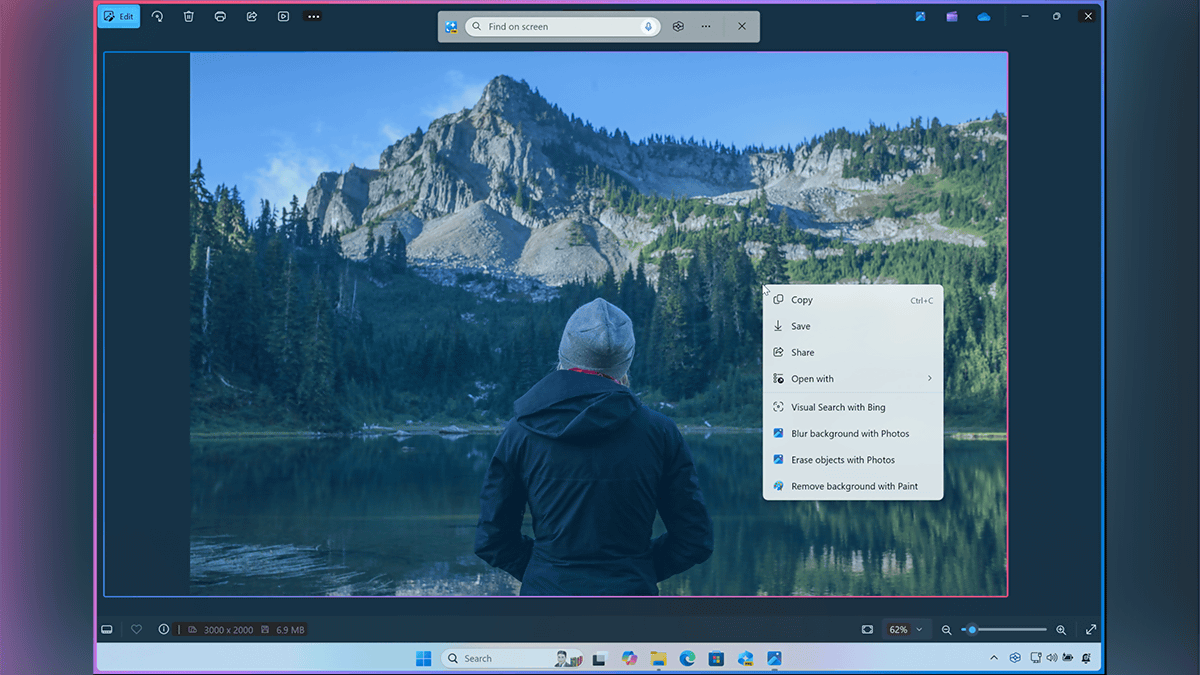1200x675 pixels.
Task: Toggle the filmstrip icon at bottom left
Action: pos(106,630)
